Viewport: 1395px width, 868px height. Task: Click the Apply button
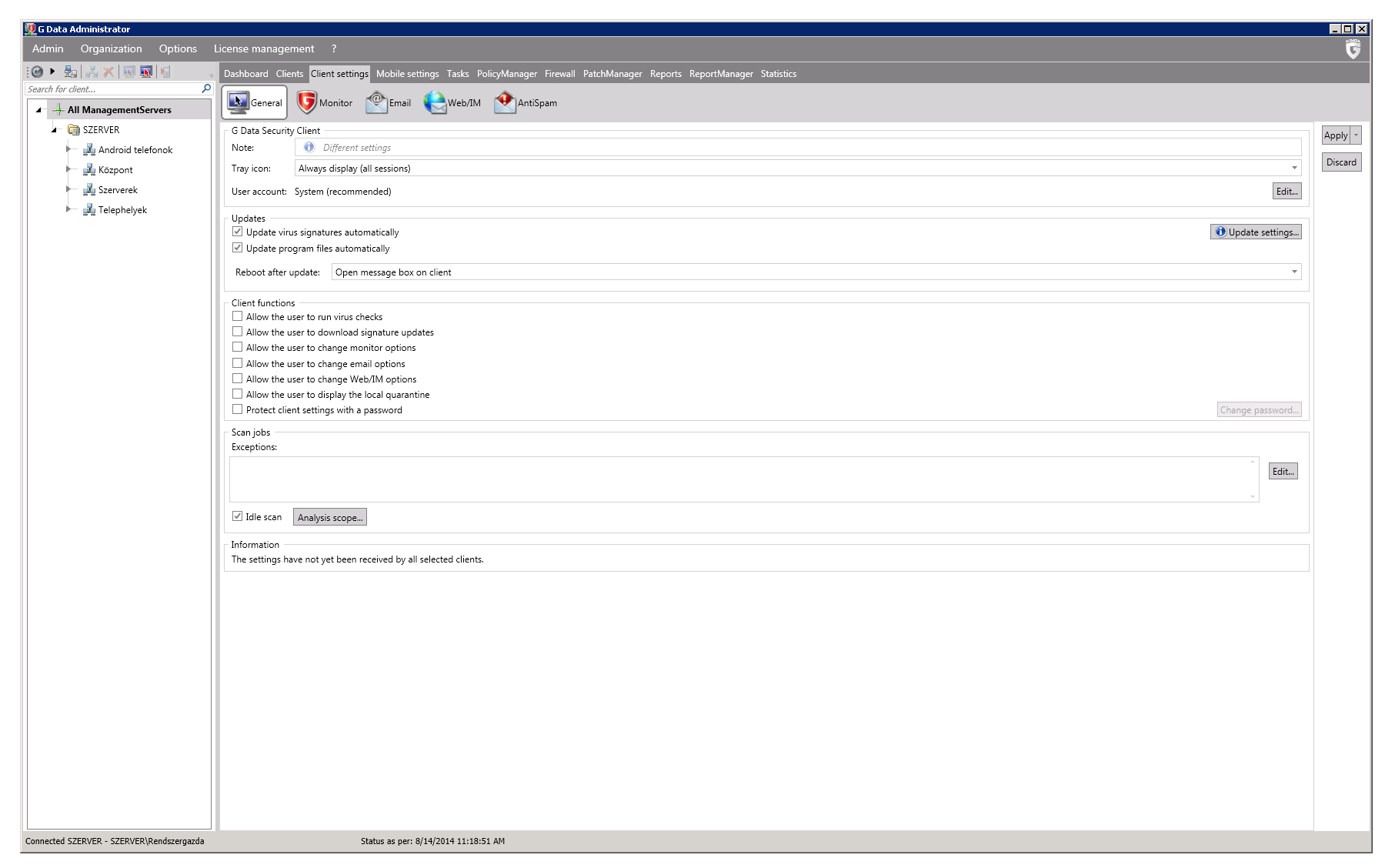click(1336, 135)
